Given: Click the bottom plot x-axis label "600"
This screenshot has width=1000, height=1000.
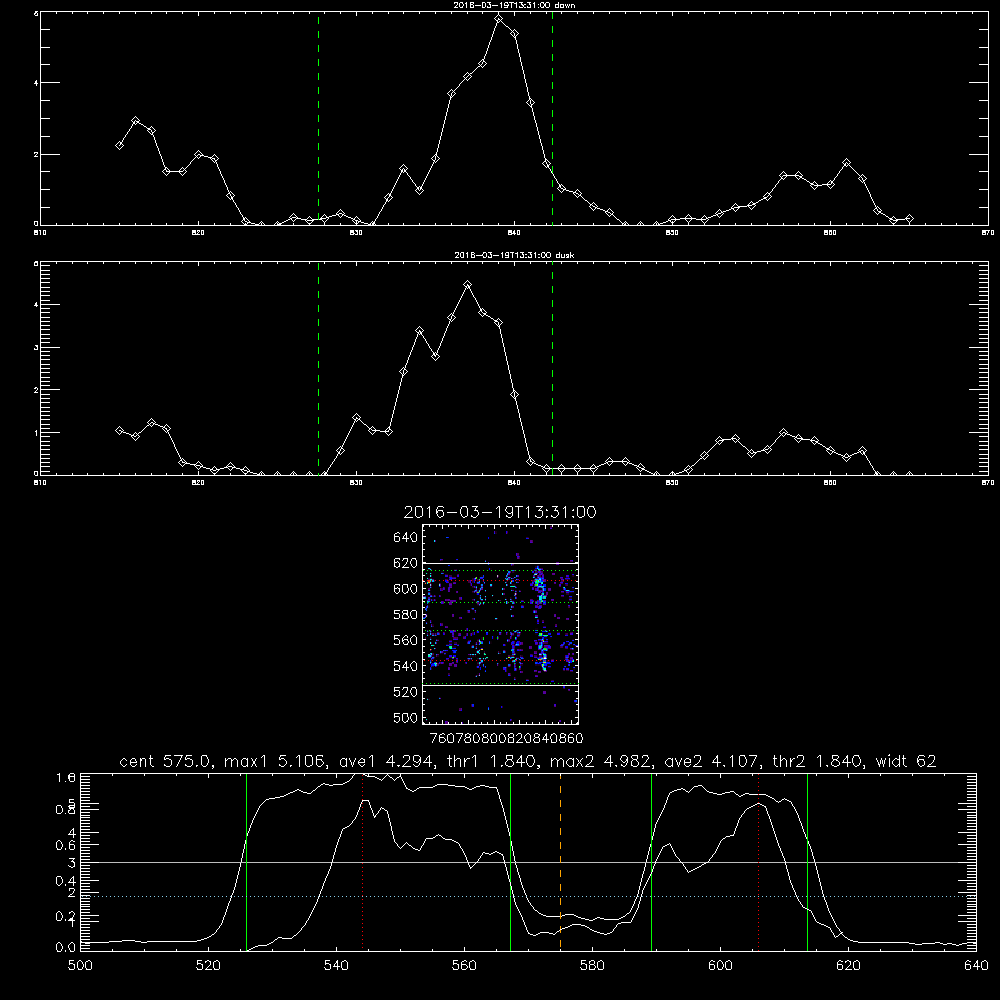Looking at the screenshot, I should [720, 966].
